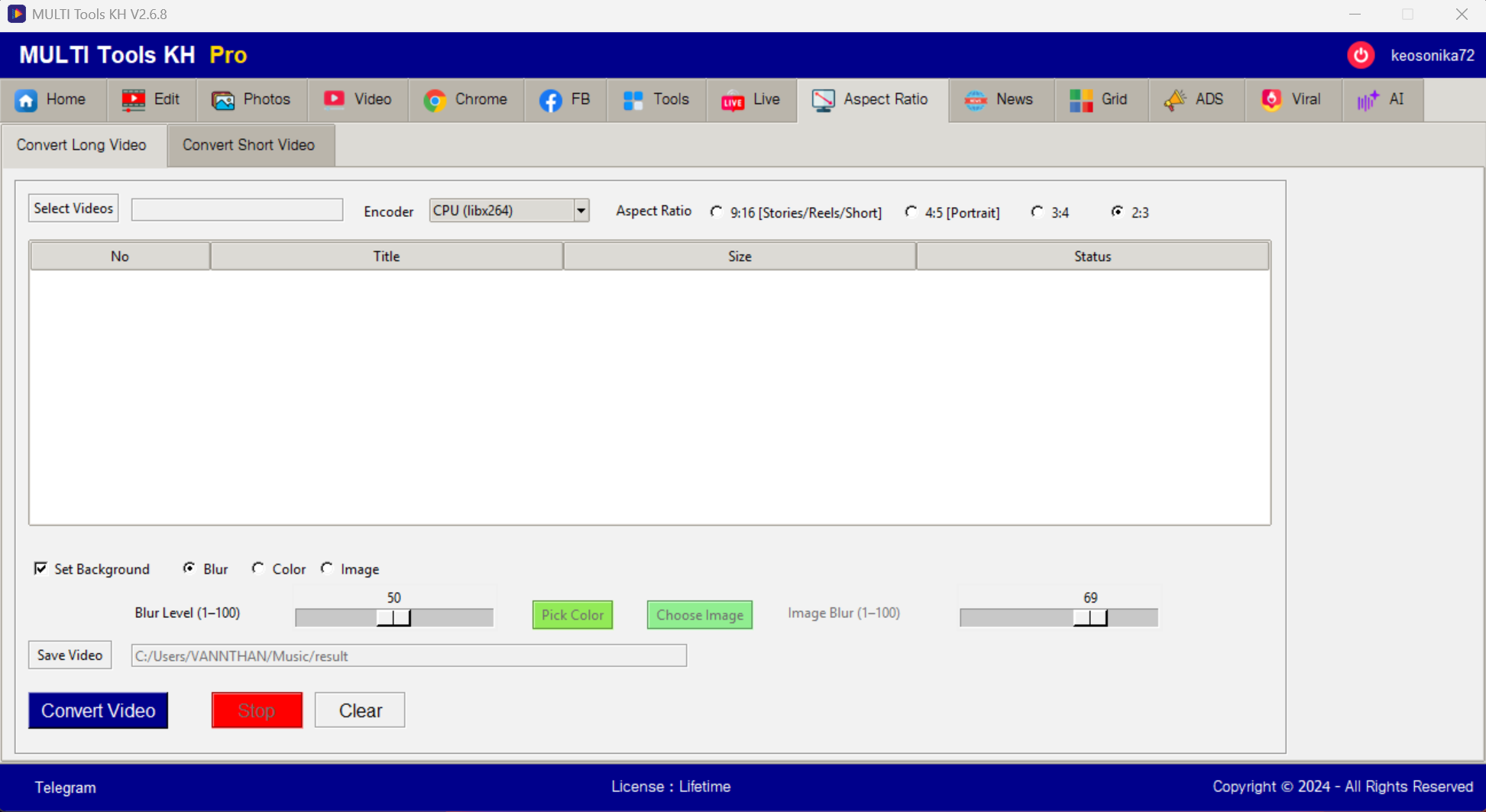The height and width of the screenshot is (812, 1486).
Task: Select 9:16 Stories/Reels/Short aspect ratio
Action: pos(717,212)
